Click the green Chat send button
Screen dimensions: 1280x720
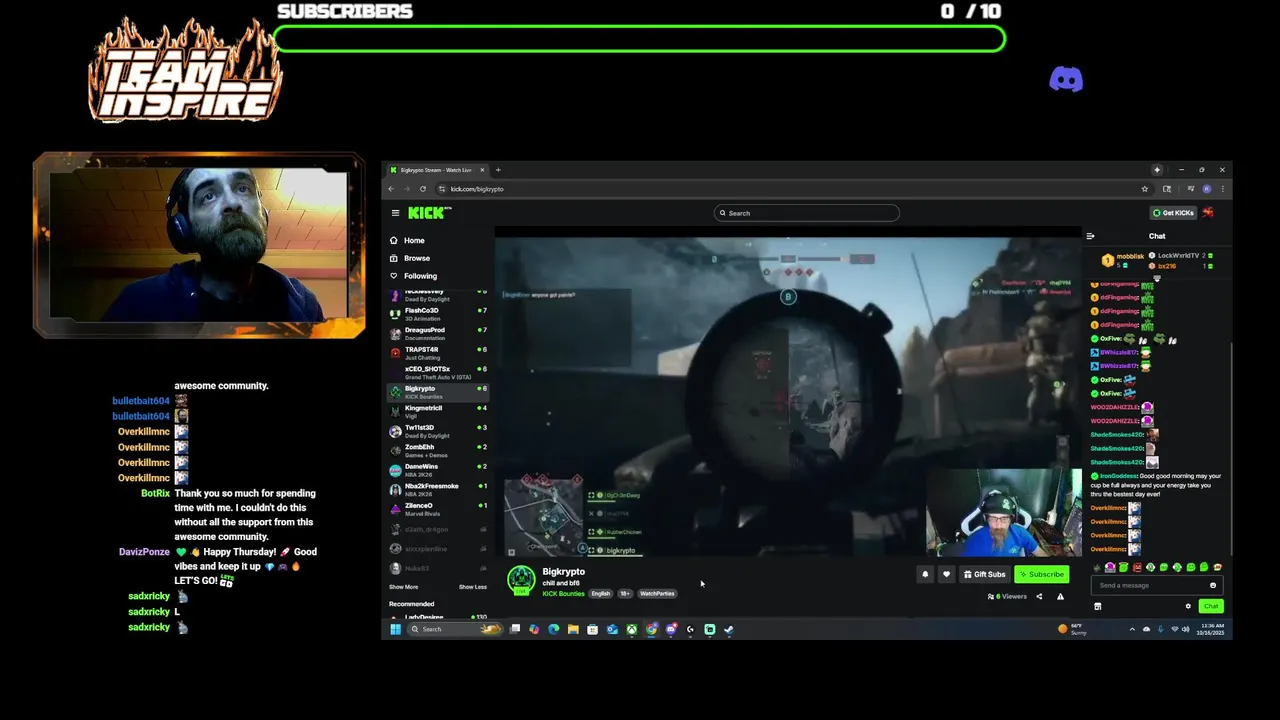[x=1211, y=606]
